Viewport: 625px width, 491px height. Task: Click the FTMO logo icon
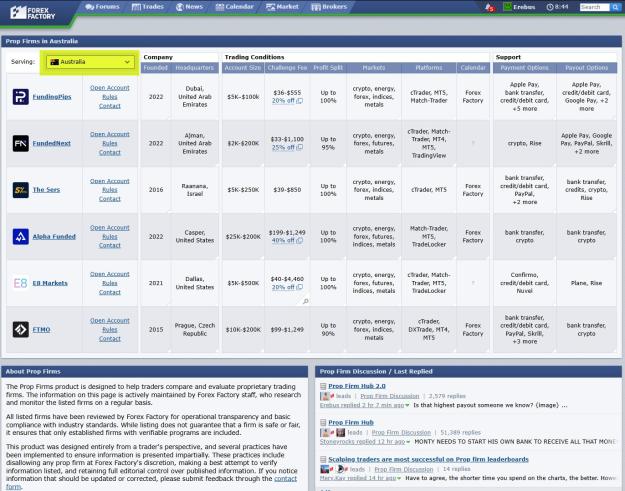coord(21,330)
